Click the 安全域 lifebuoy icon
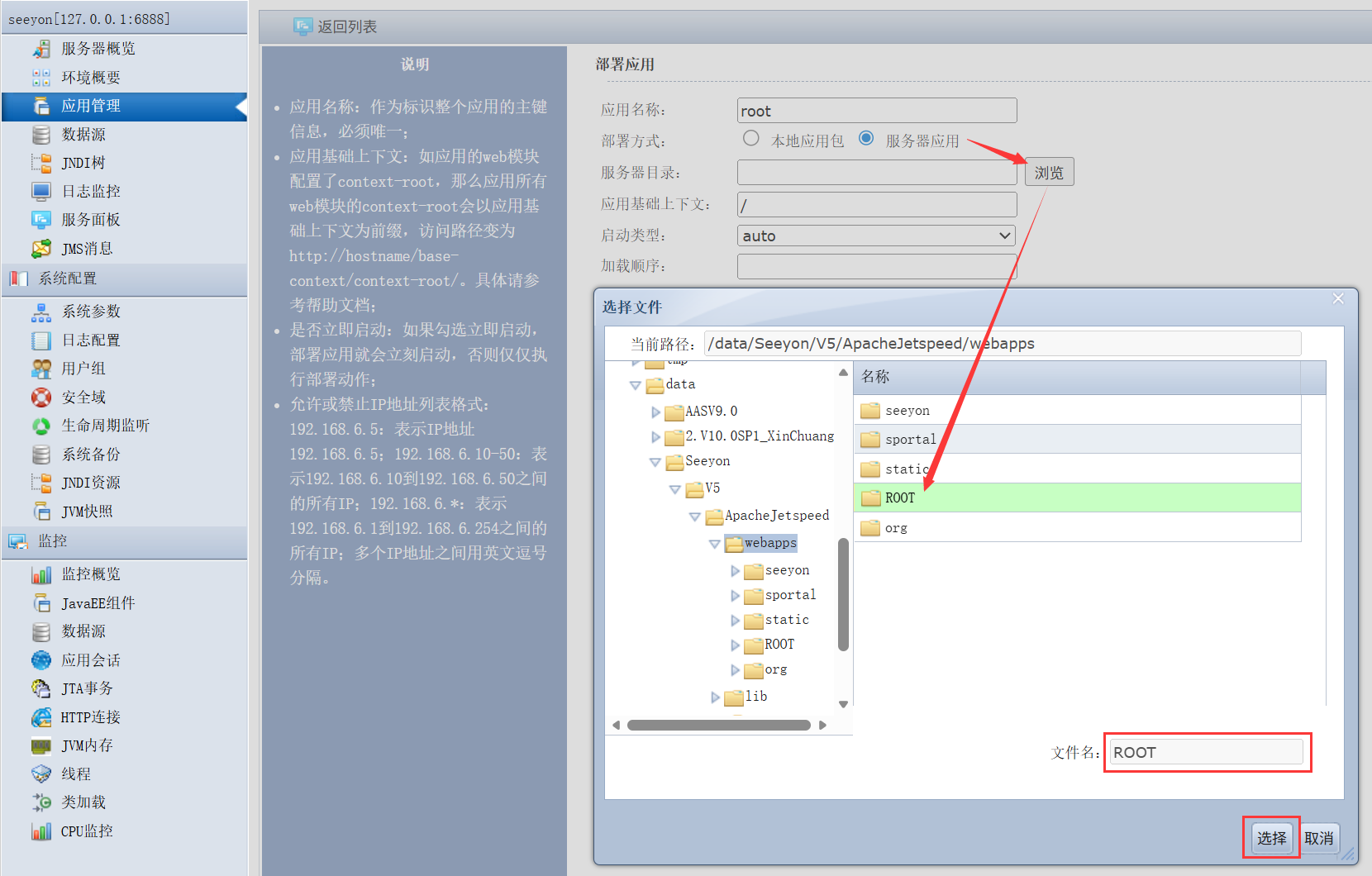 click(x=41, y=398)
